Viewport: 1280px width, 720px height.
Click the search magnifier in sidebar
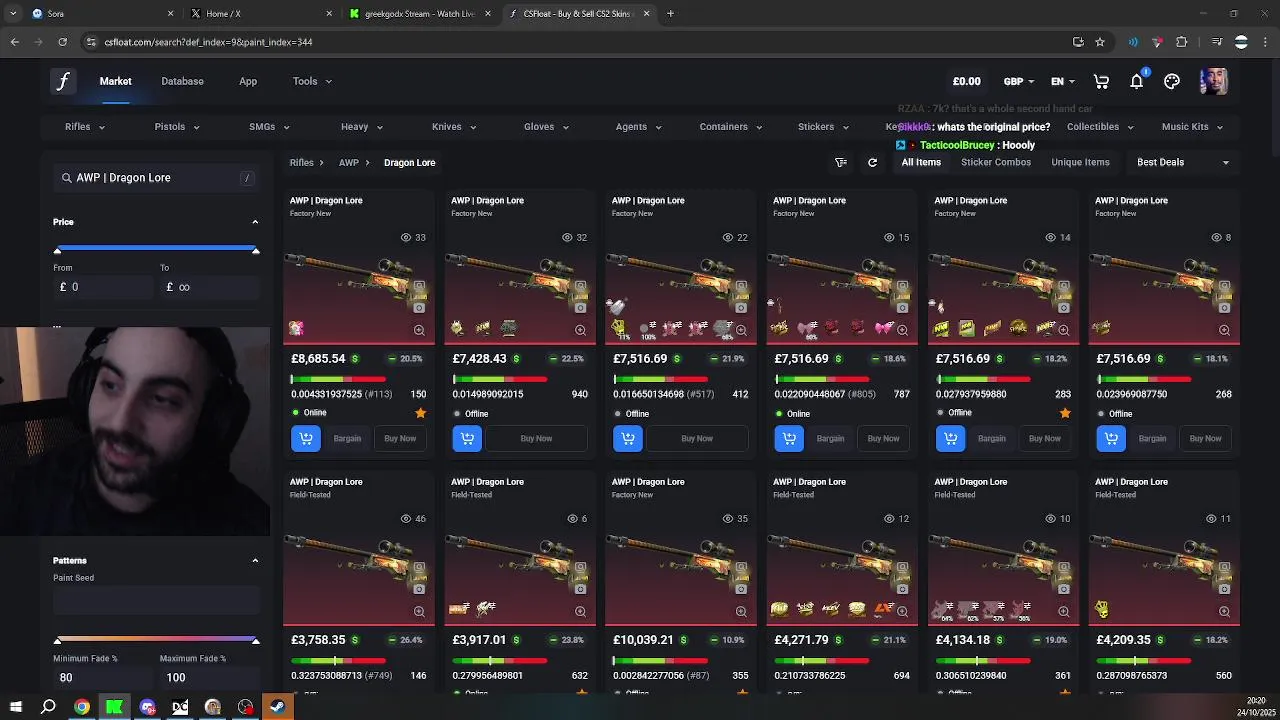coord(67,178)
